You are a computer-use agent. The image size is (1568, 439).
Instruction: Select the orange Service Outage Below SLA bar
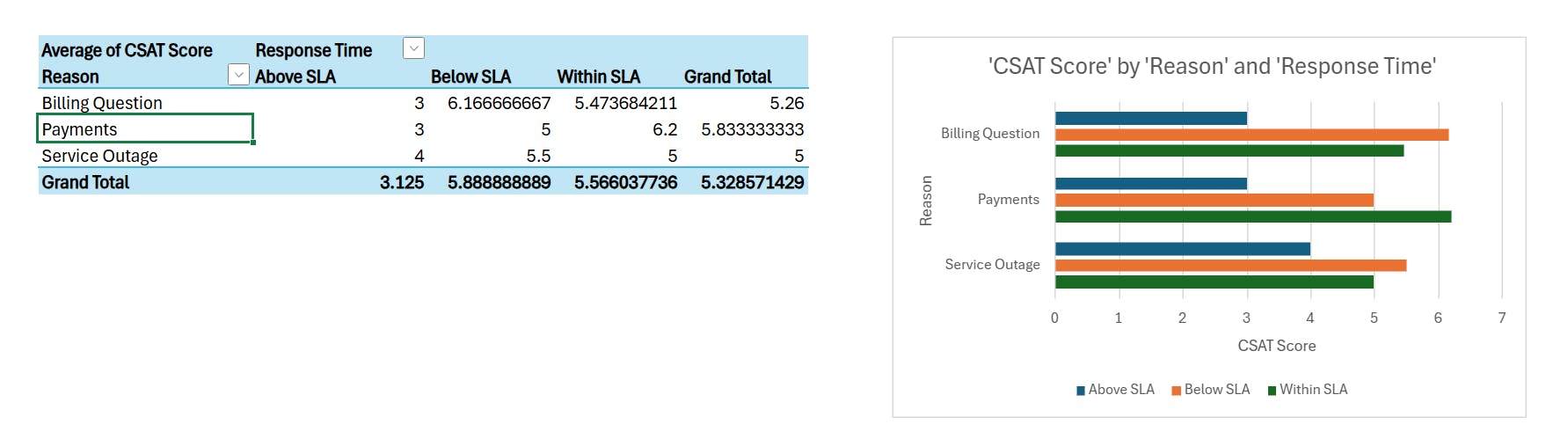(1230, 266)
